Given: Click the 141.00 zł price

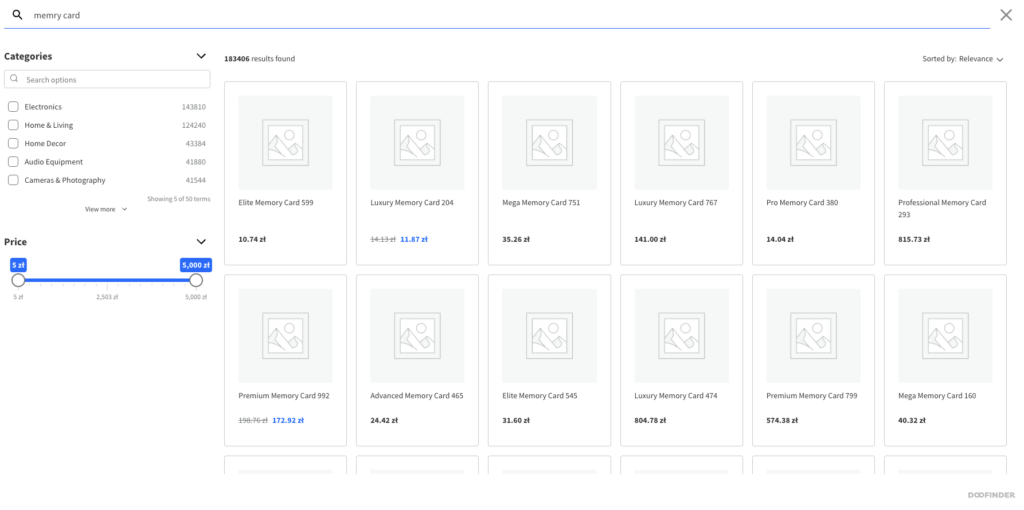Looking at the screenshot, I should 650,239.
